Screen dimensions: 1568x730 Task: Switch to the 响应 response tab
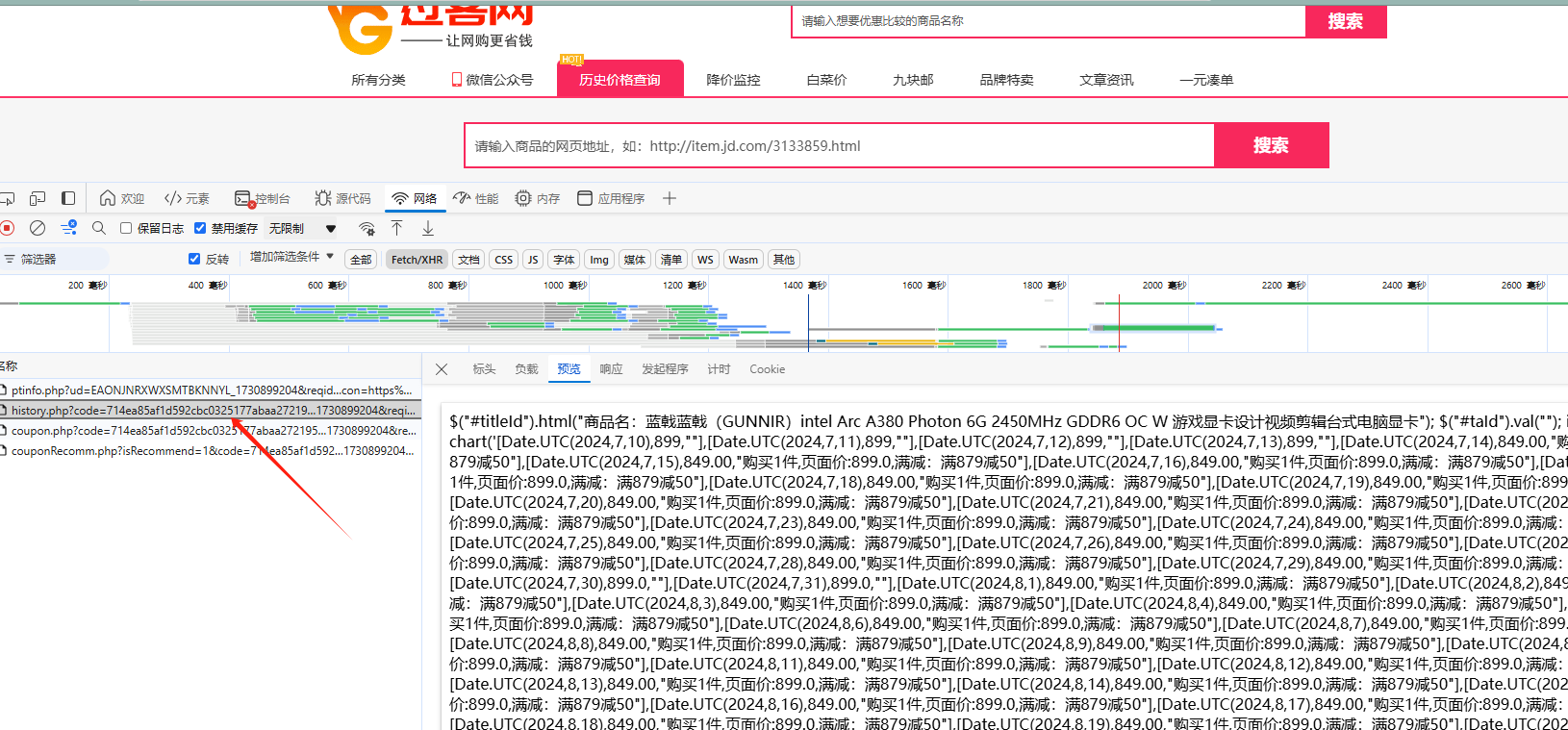(611, 369)
